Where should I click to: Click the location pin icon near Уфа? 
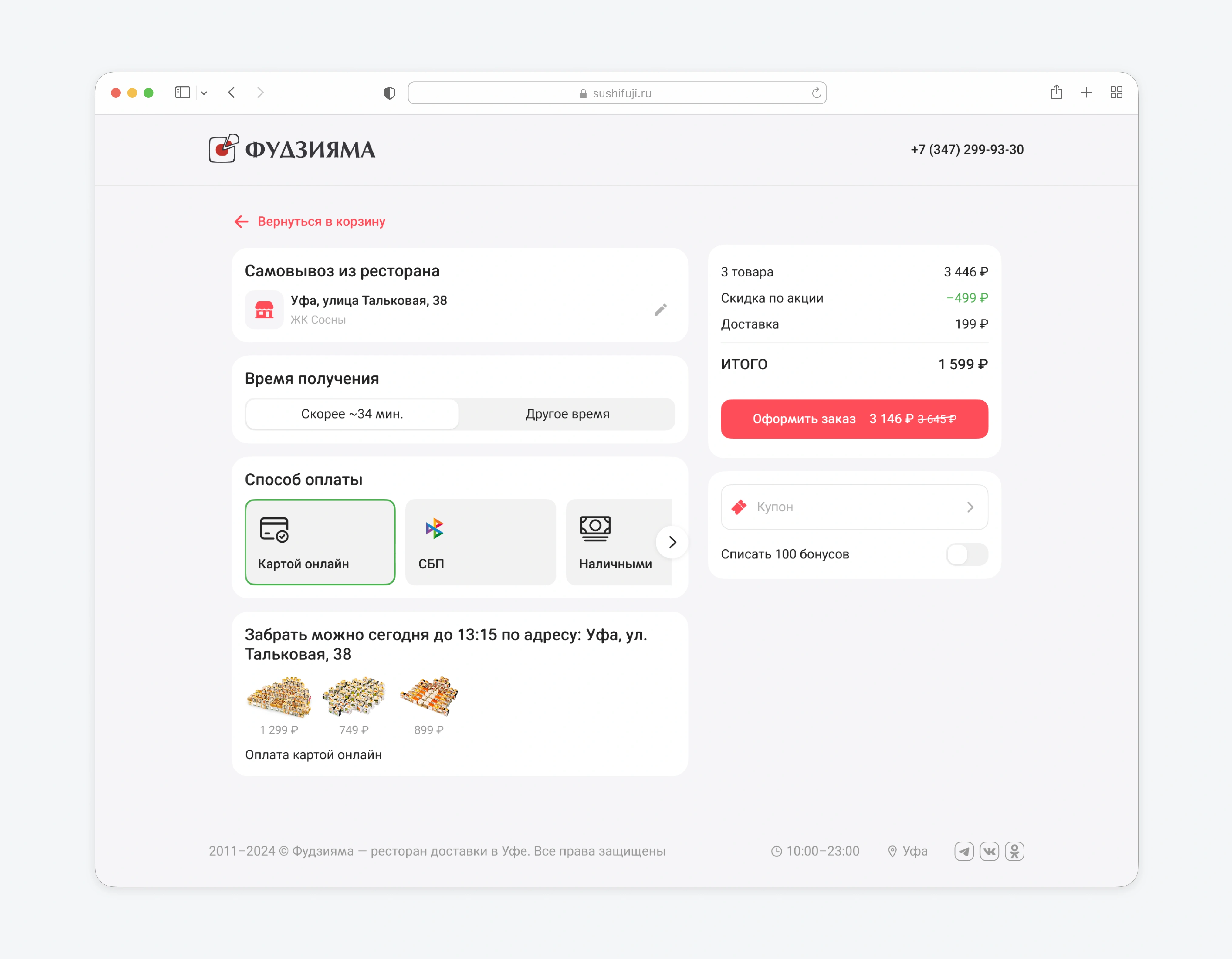(892, 851)
